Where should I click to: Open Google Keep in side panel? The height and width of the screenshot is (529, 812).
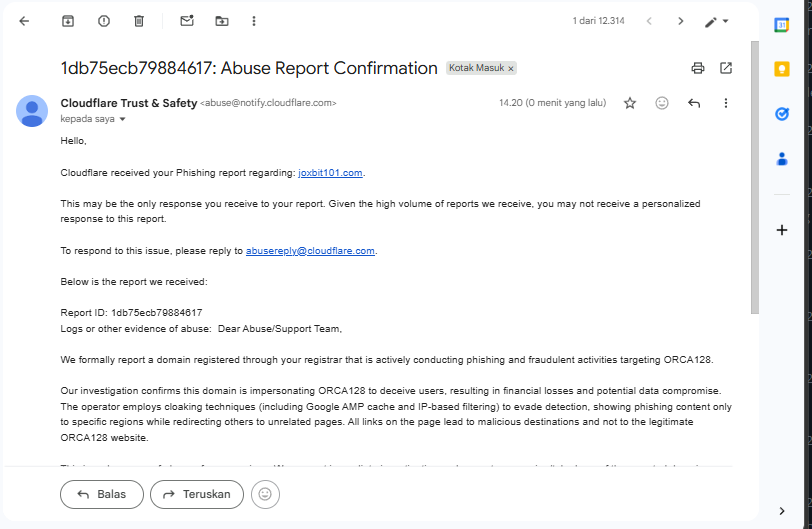pos(782,69)
